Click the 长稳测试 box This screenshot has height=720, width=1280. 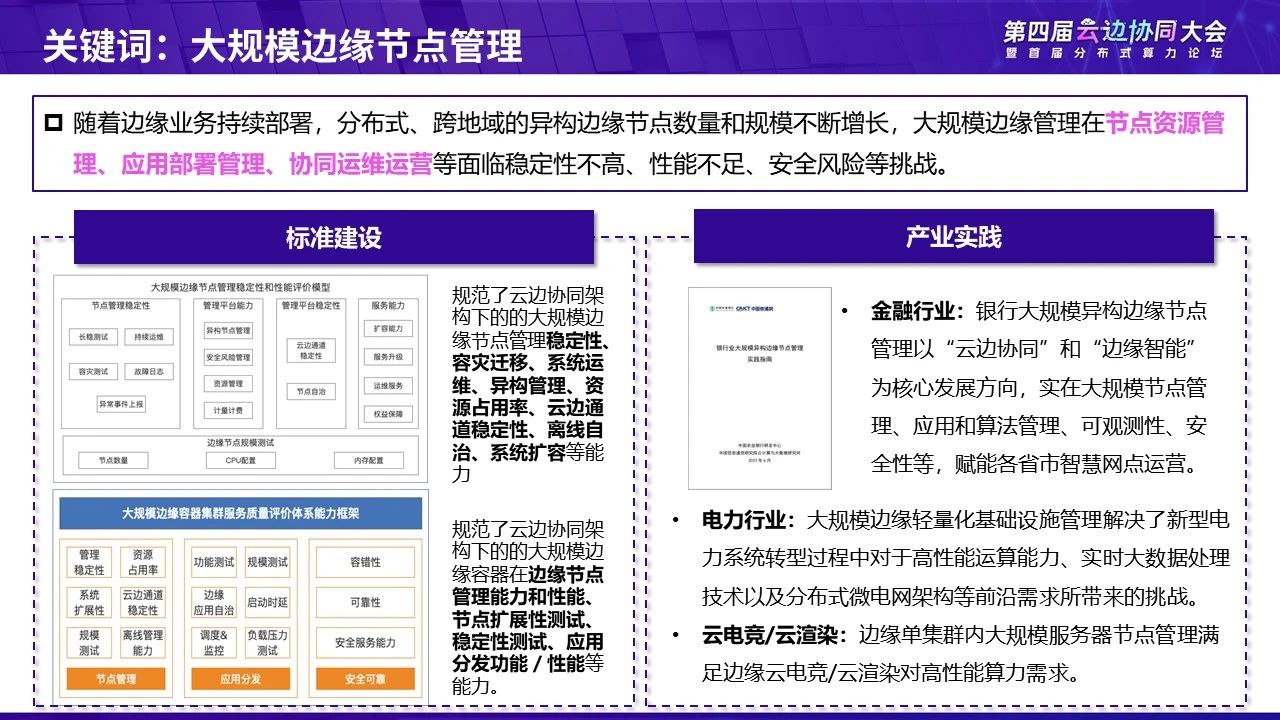tap(93, 337)
